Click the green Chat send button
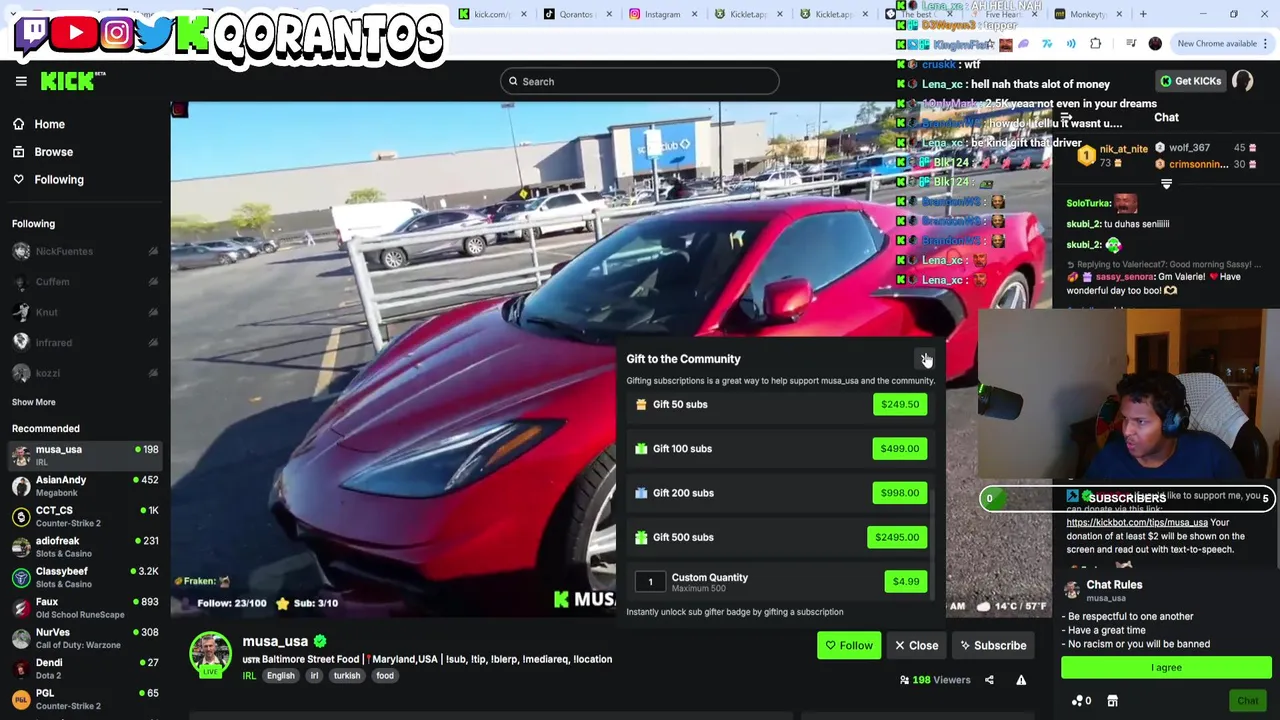Image resolution: width=1280 pixels, height=720 pixels. pos(1247,701)
